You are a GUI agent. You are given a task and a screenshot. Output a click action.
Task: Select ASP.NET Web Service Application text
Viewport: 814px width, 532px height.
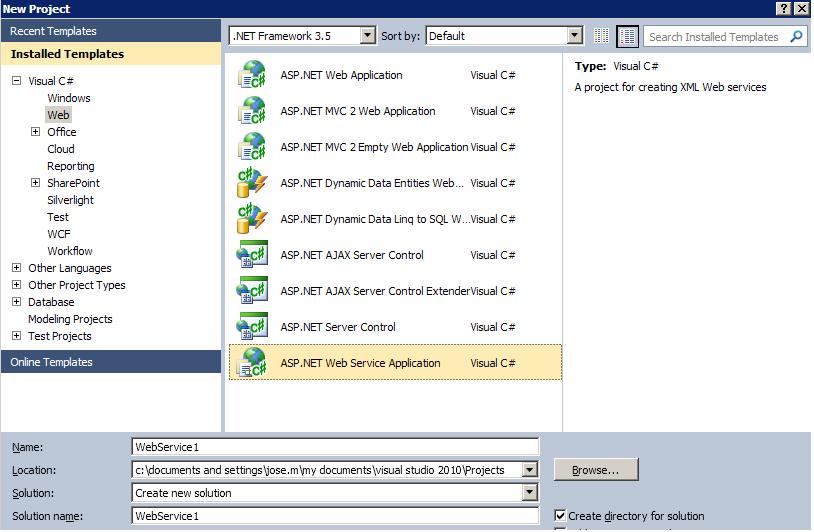tap(360, 363)
